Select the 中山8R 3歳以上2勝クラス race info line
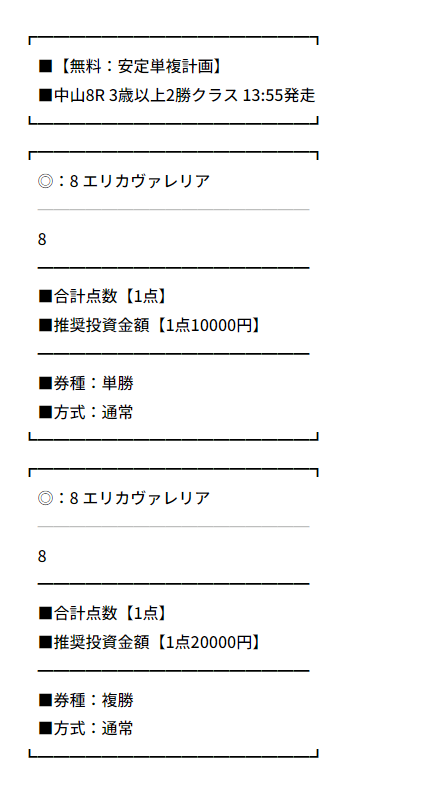This screenshot has height=791, width=431. 177,95
